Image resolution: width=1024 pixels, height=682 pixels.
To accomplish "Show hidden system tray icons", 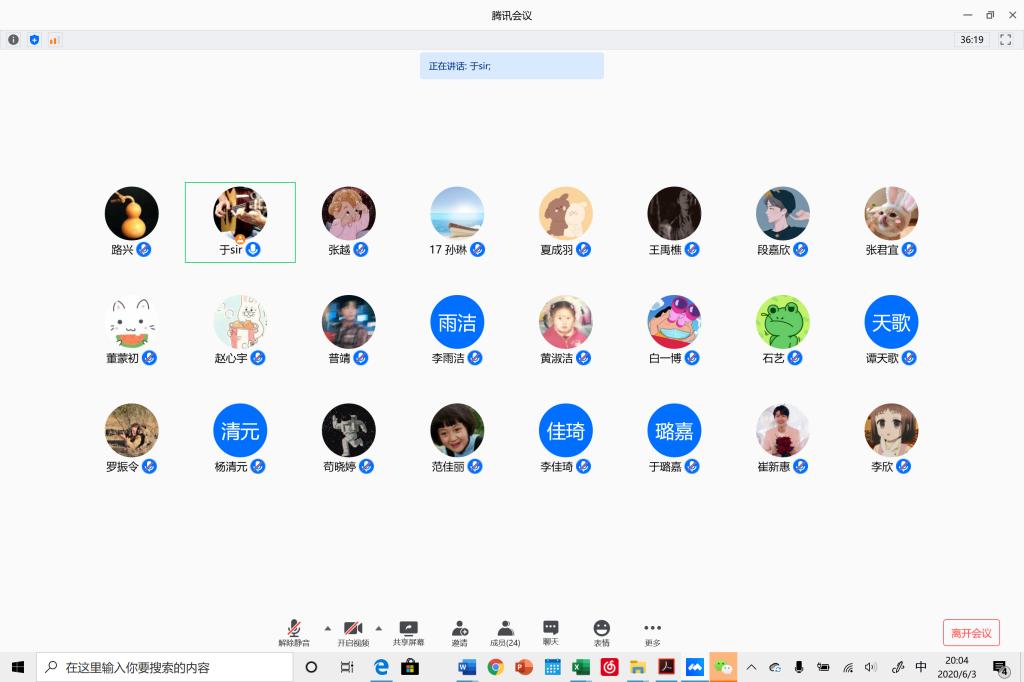I will click(x=751, y=667).
